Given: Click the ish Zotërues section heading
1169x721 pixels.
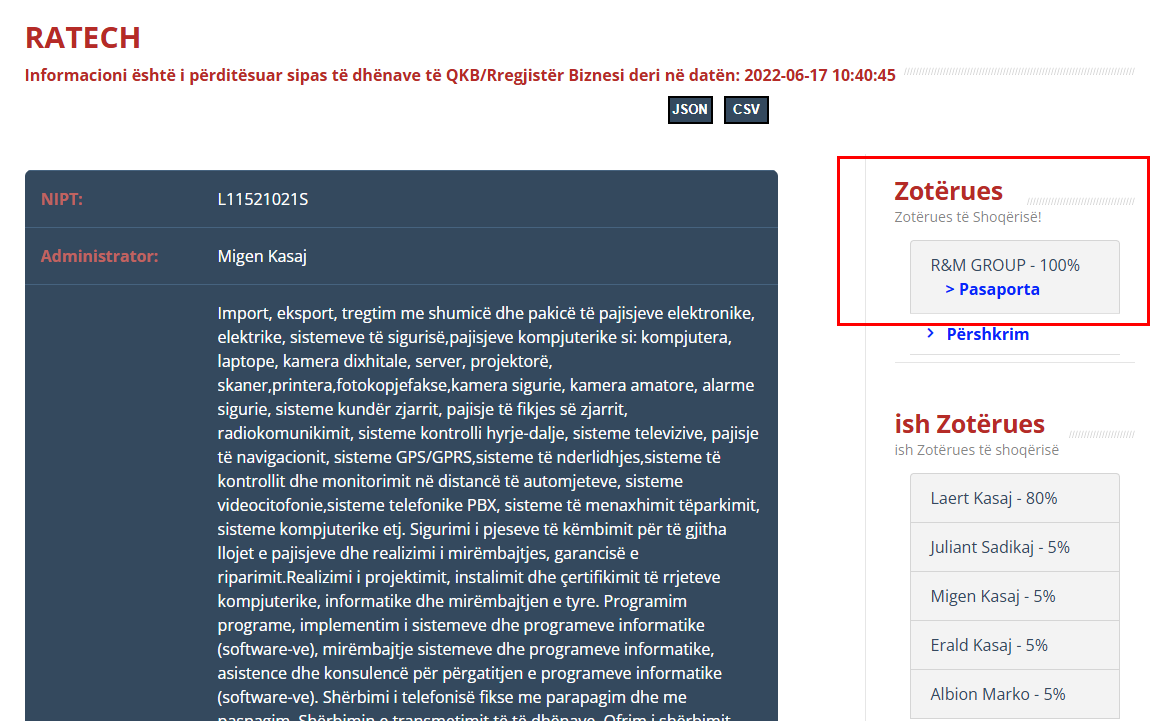Looking at the screenshot, I should click(x=969, y=424).
